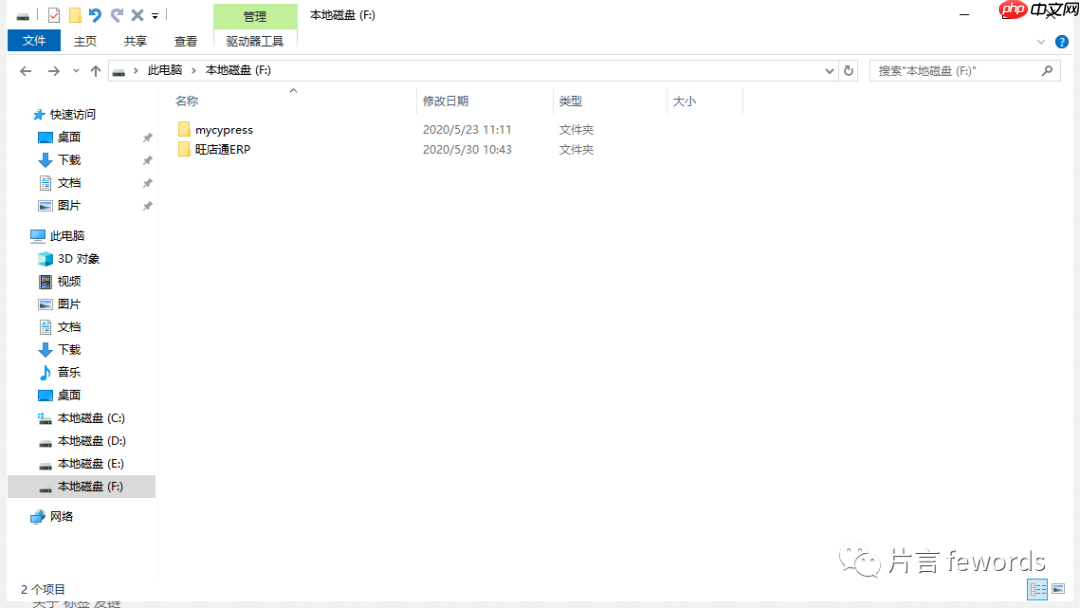Open 下载 under quick access
The image size is (1080, 608).
(x=69, y=160)
